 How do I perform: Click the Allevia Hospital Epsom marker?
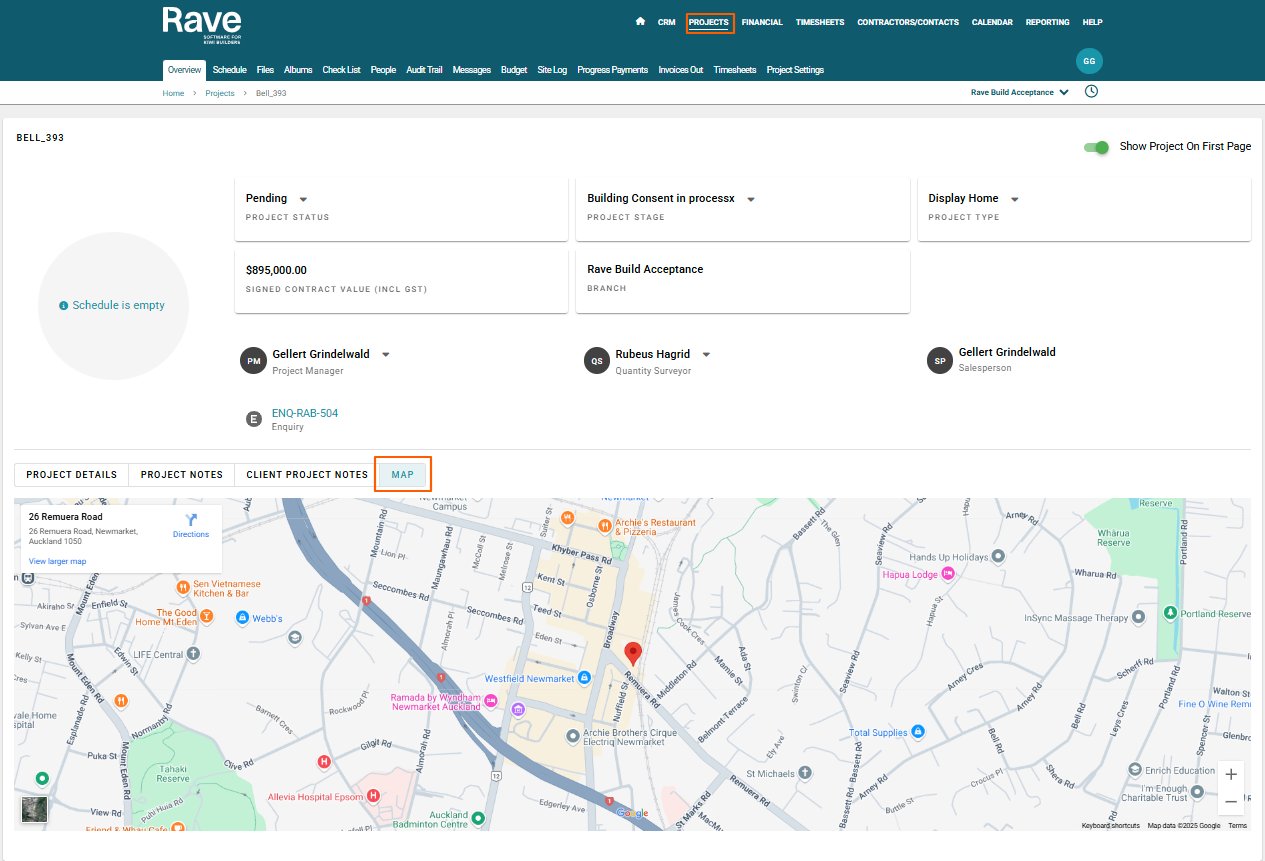[373, 796]
